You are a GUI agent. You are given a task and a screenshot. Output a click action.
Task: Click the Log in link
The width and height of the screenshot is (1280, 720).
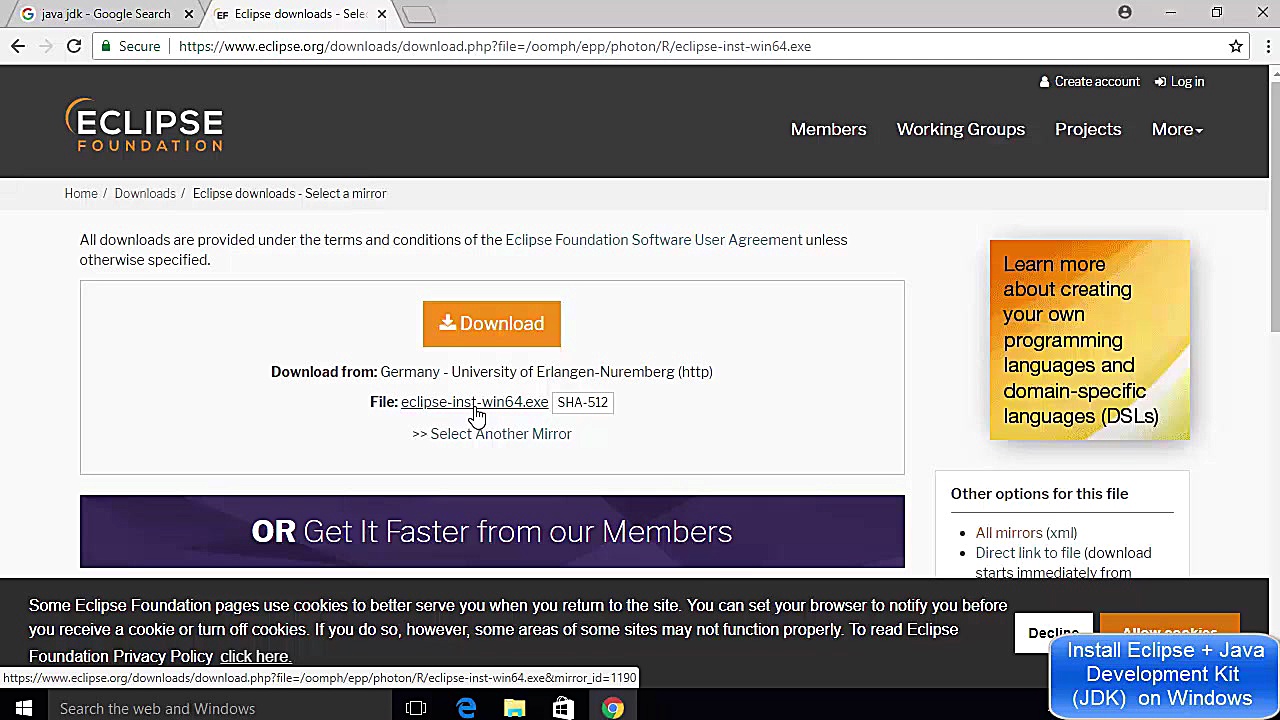pos(1179,82)
